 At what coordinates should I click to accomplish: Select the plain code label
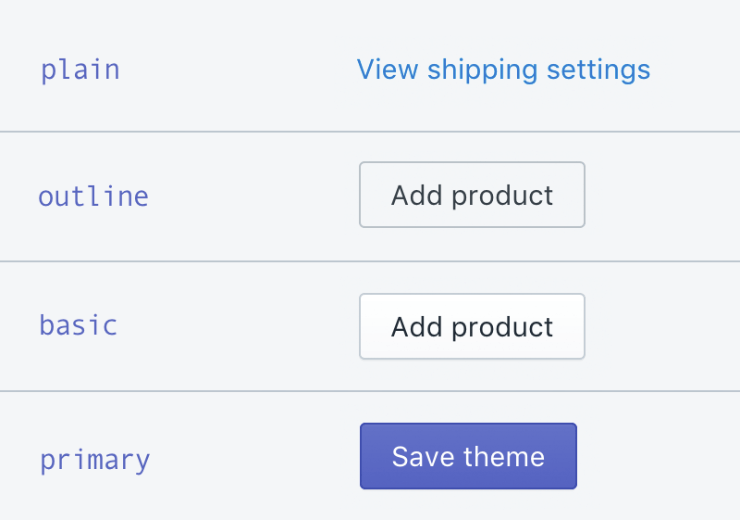coord(80,70)
